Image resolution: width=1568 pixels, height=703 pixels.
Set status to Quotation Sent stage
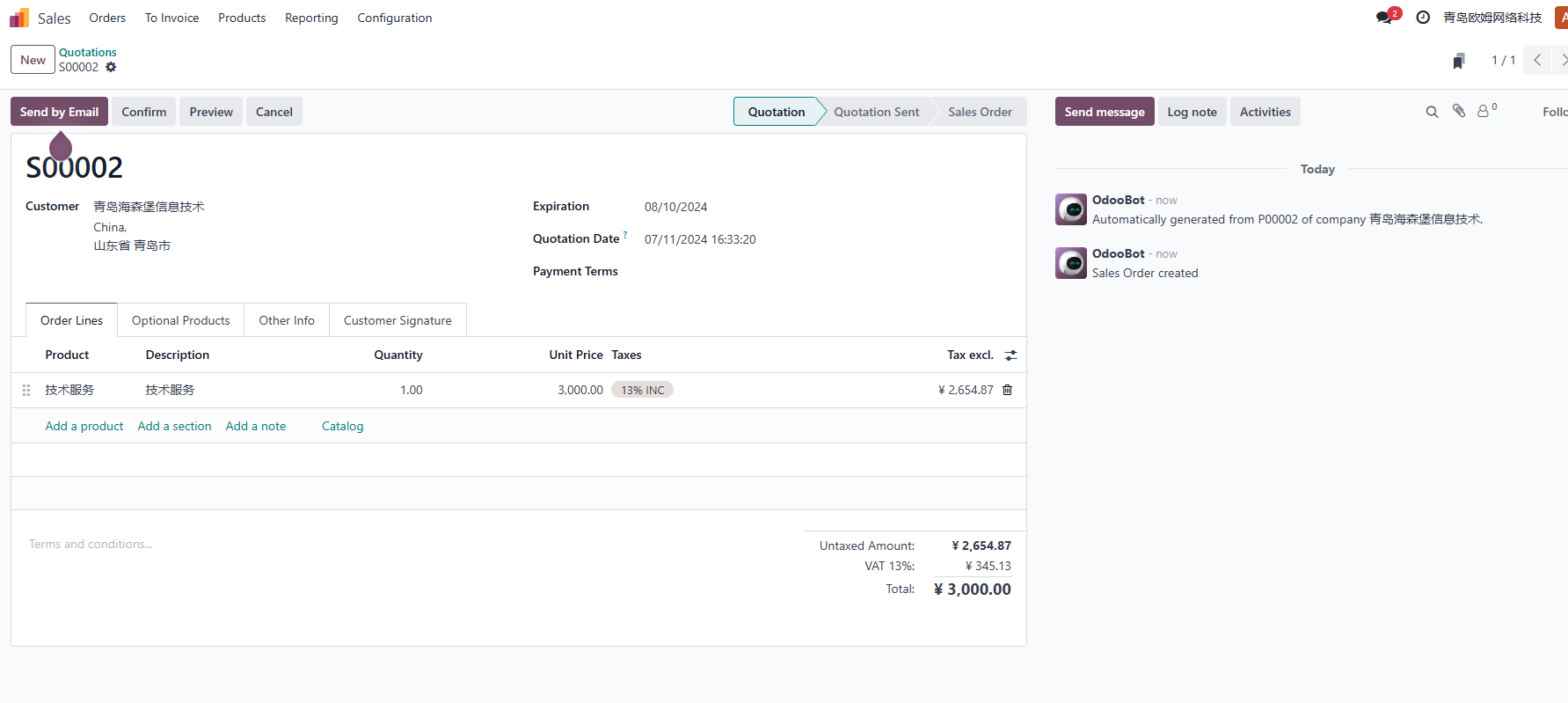tap(876, 112)
